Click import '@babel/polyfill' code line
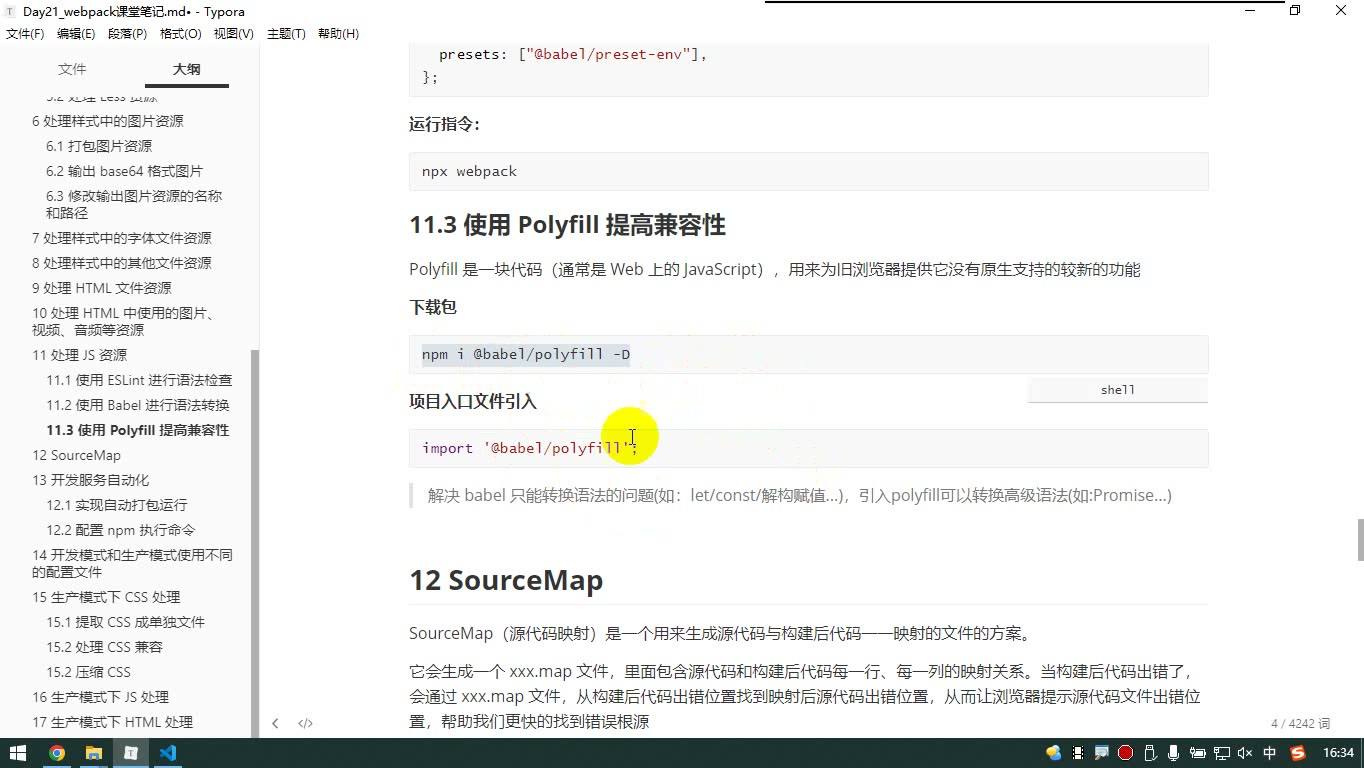This screenshot has width=1364, height=768. tap(530, 448)
